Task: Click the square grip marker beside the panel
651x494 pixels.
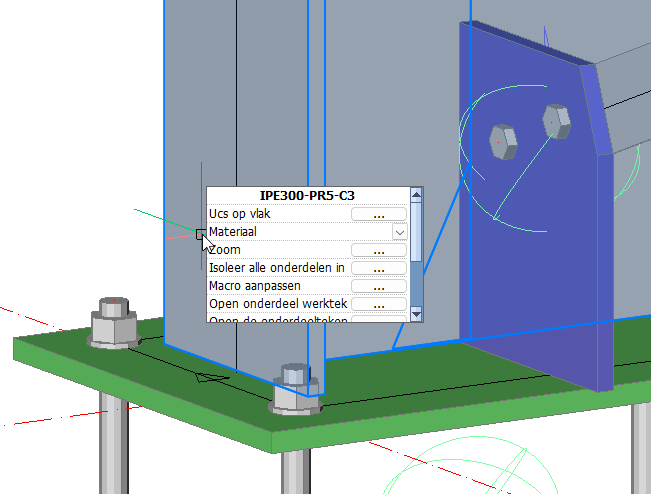Action: (201, 235)
